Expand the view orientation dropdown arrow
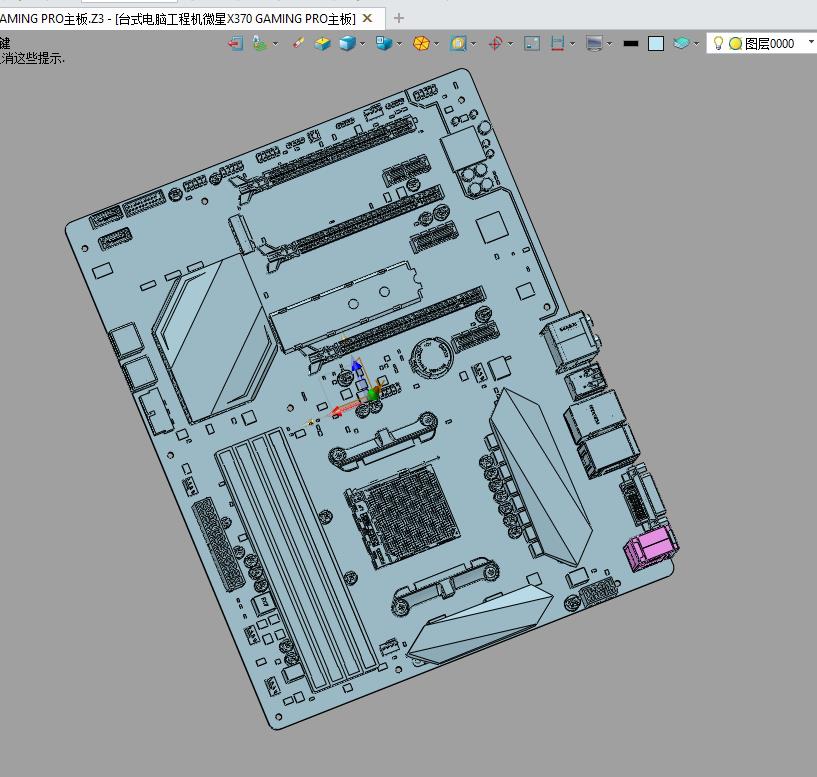 point(400,44)
